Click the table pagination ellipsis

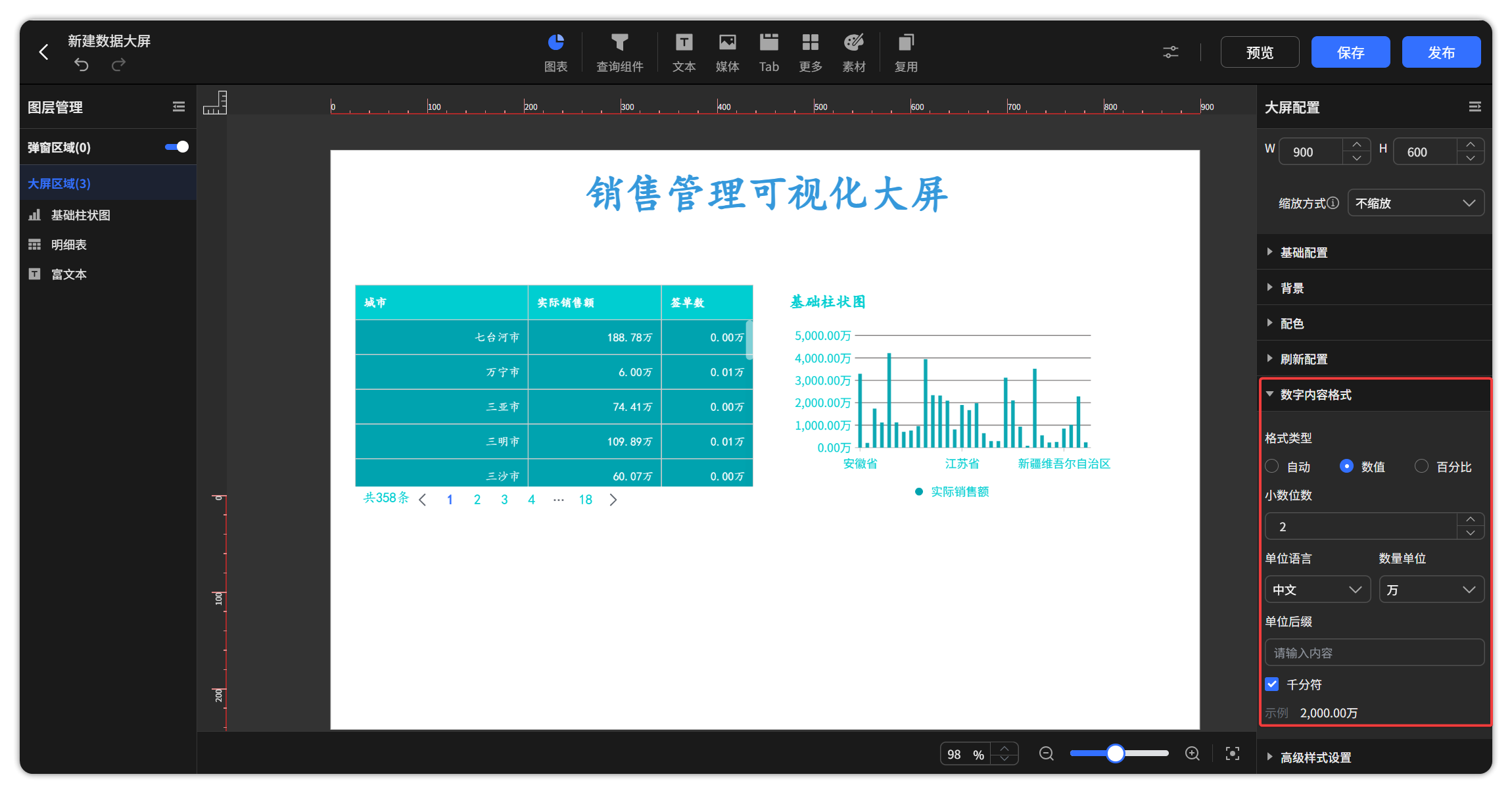(559, 500)
